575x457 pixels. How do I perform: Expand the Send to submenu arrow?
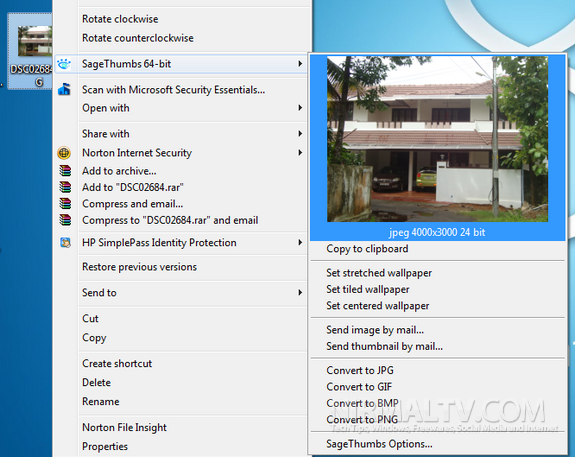click(x=300, y=292)
